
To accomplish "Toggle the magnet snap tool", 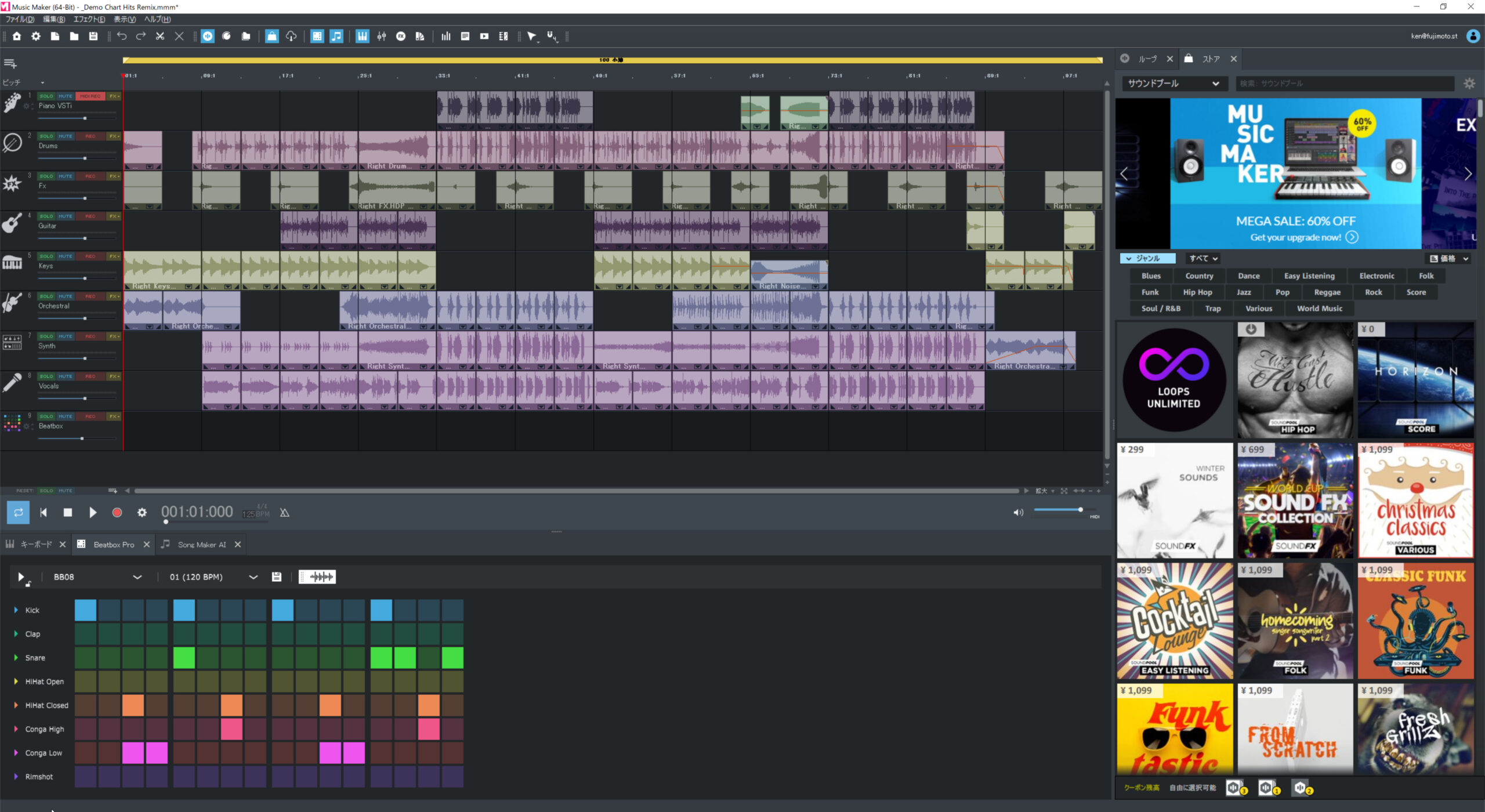I will pyautogui.click(x=552, y=37).
